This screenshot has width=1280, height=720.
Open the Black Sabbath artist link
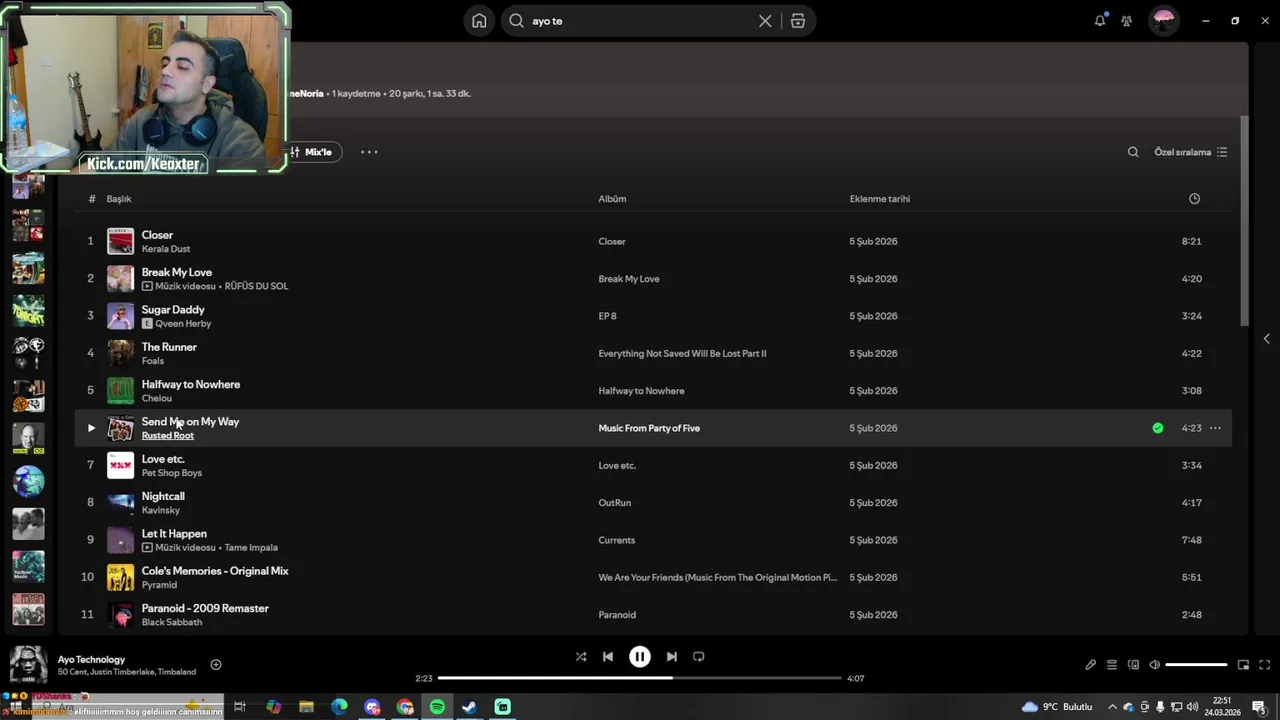pyautogui.click(x=171, y=622)
